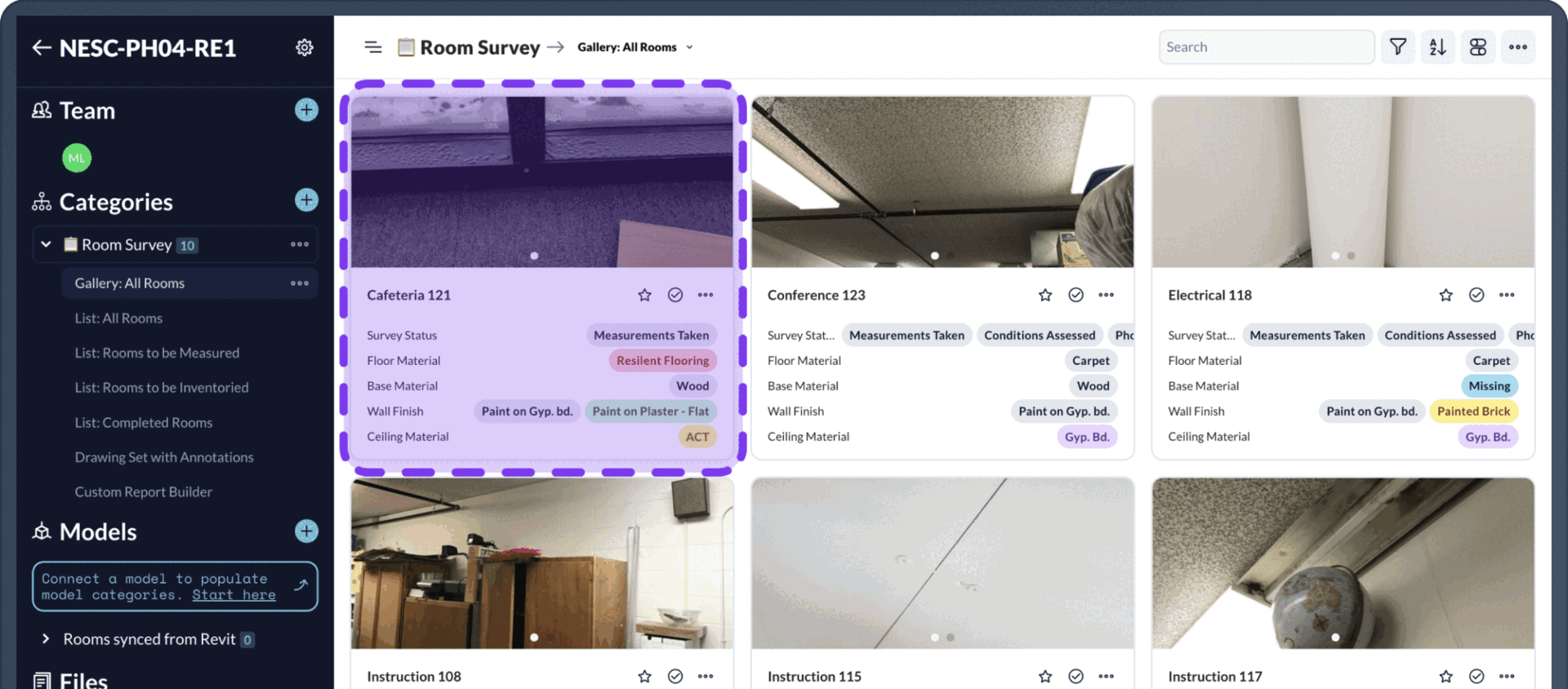Open Gallery: All Rooms view more options
The height and width of the screenshot is (689, 1568).
300,283
